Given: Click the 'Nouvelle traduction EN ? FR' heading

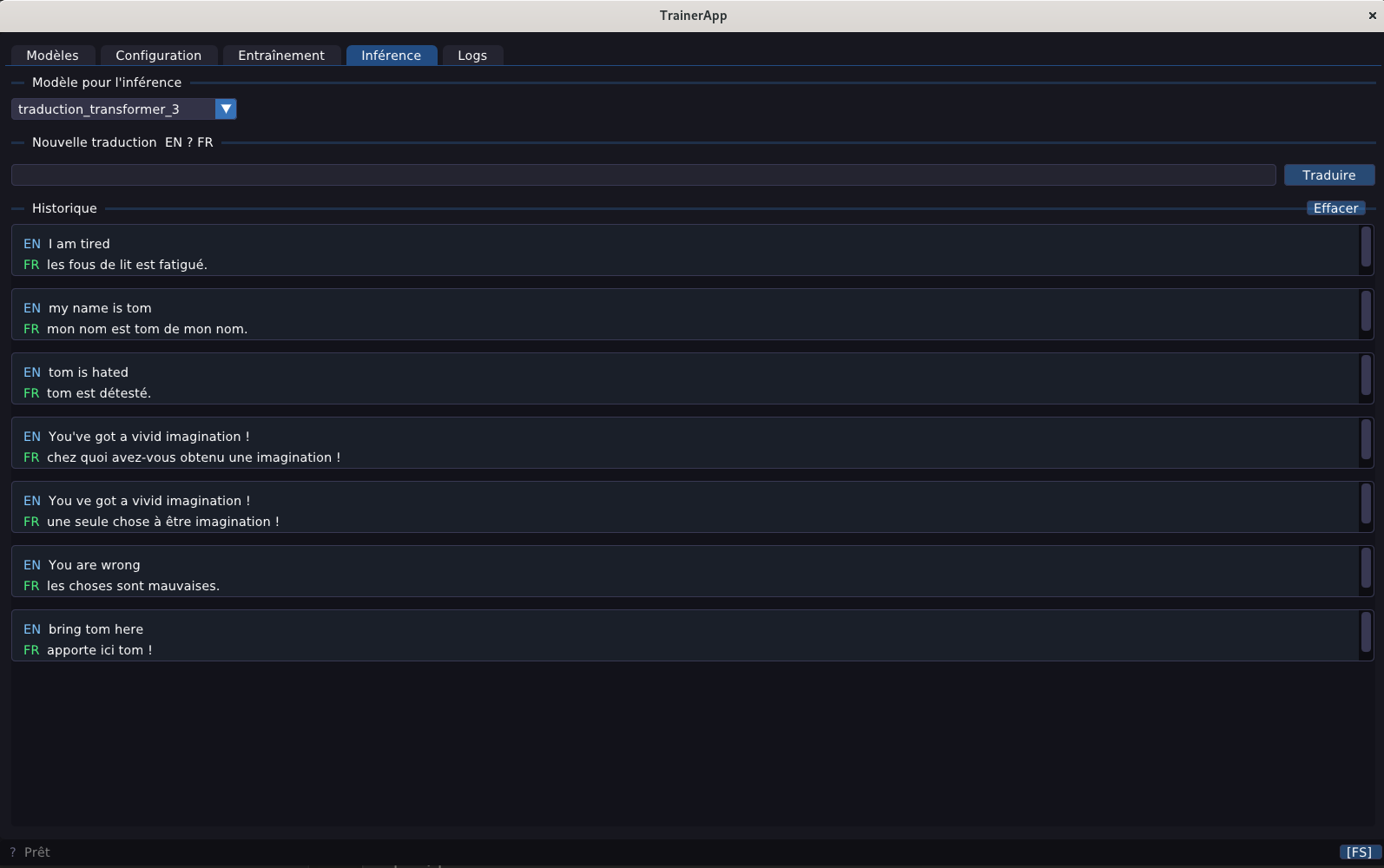Looking at the screenshot, I should pos(122,142).
